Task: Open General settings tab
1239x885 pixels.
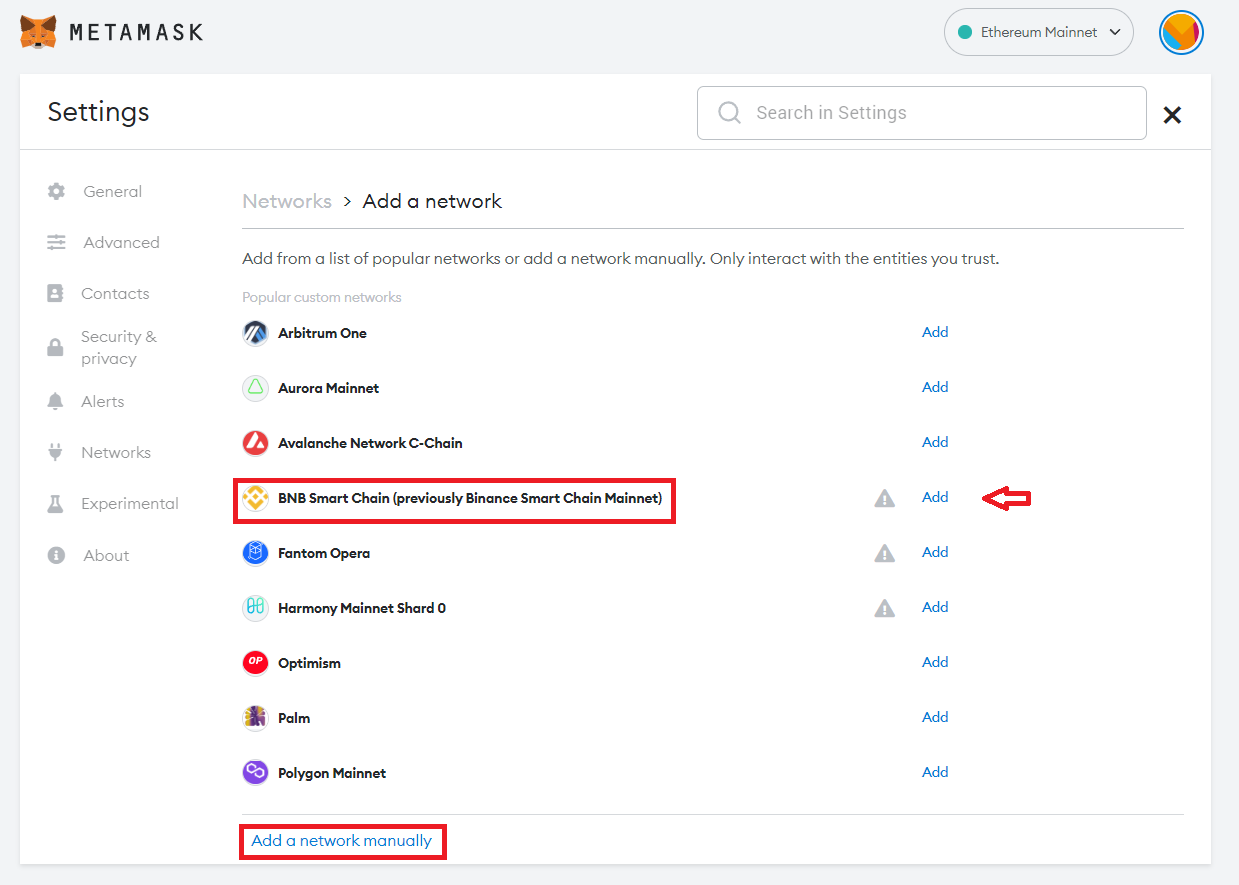Action: [x=112, y=191]
